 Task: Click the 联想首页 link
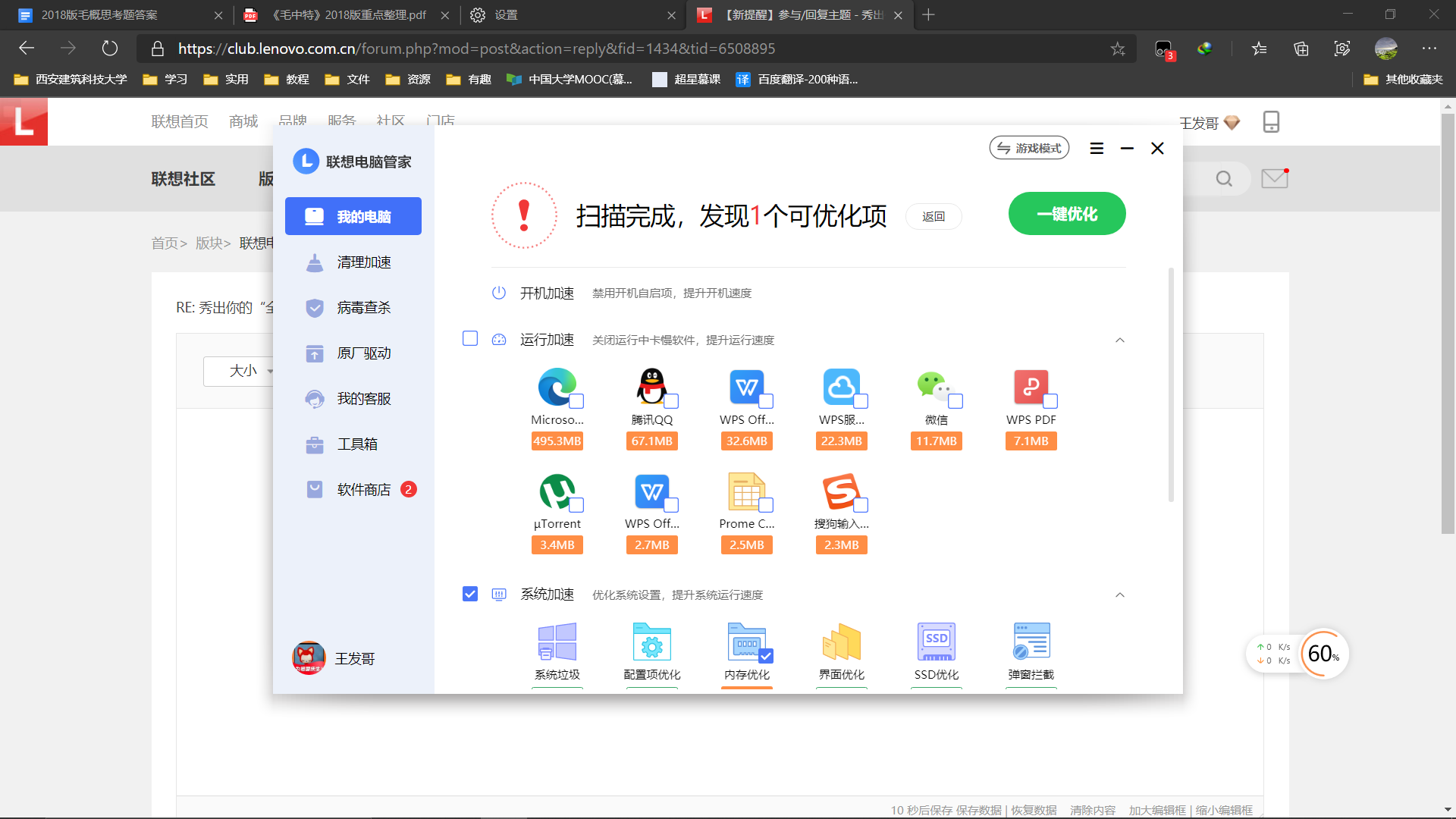pos(180,121)
